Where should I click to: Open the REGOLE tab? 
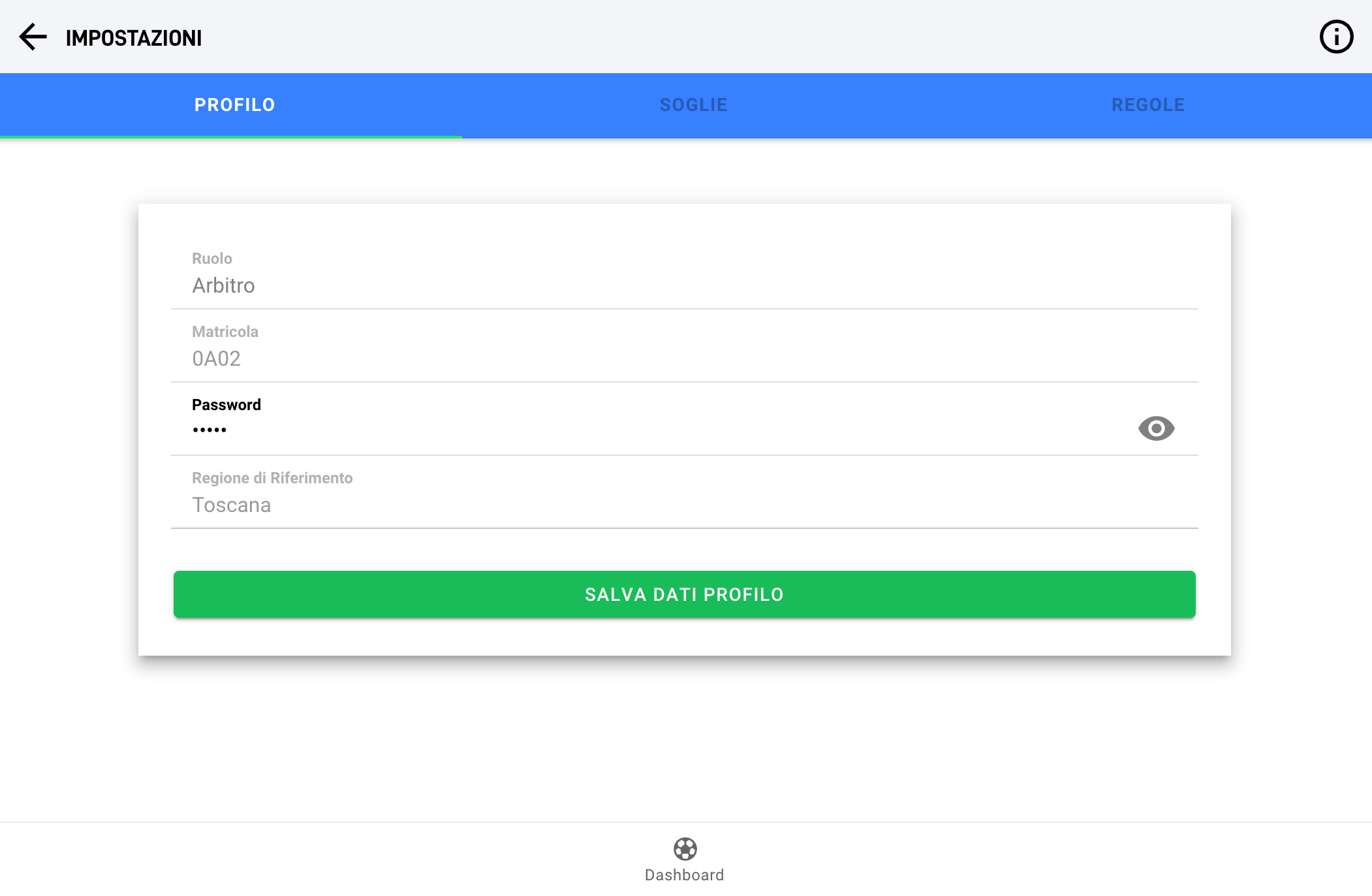[x=1147, y=104]
